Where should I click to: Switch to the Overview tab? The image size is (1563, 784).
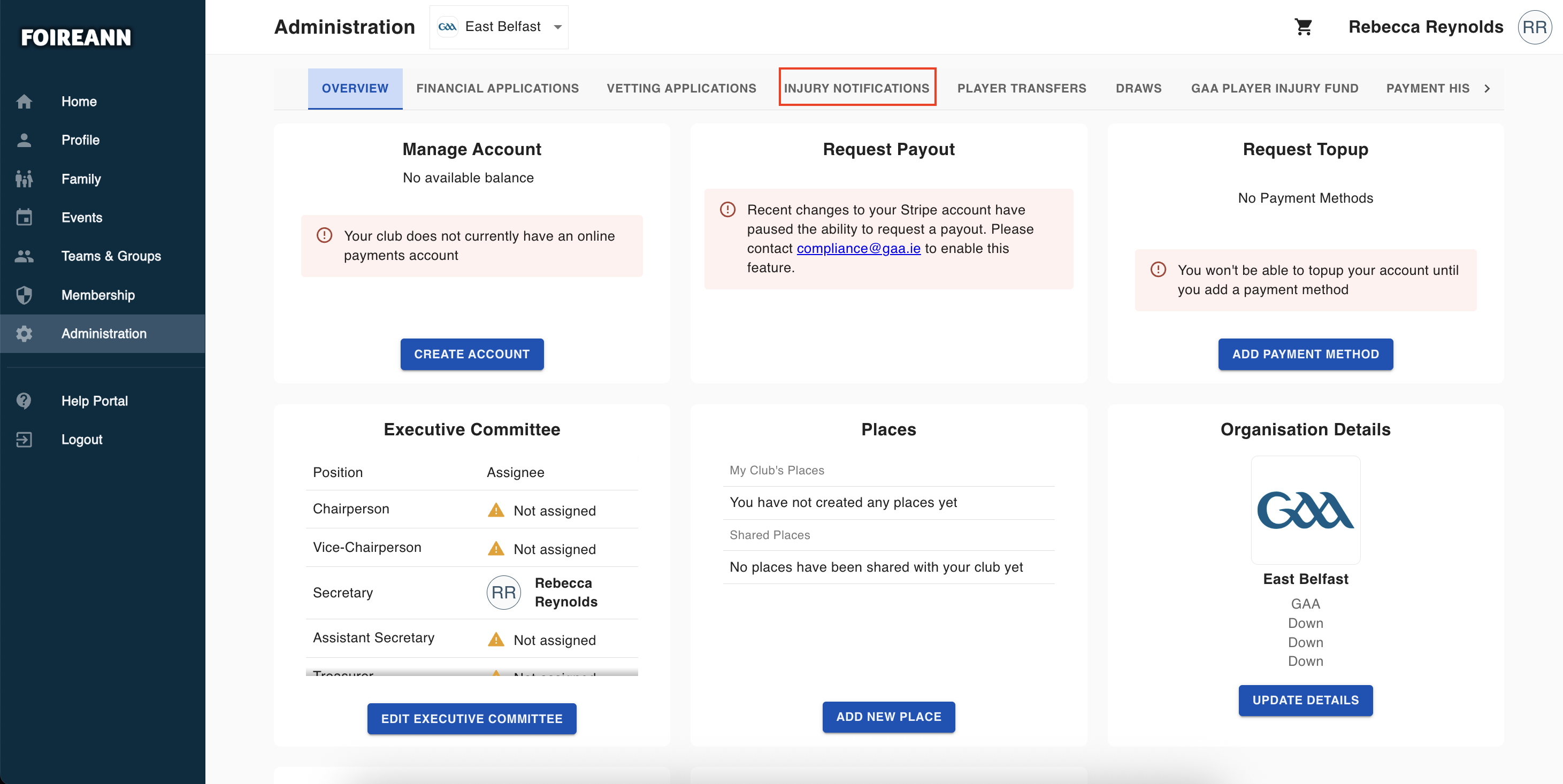point(355,89)
